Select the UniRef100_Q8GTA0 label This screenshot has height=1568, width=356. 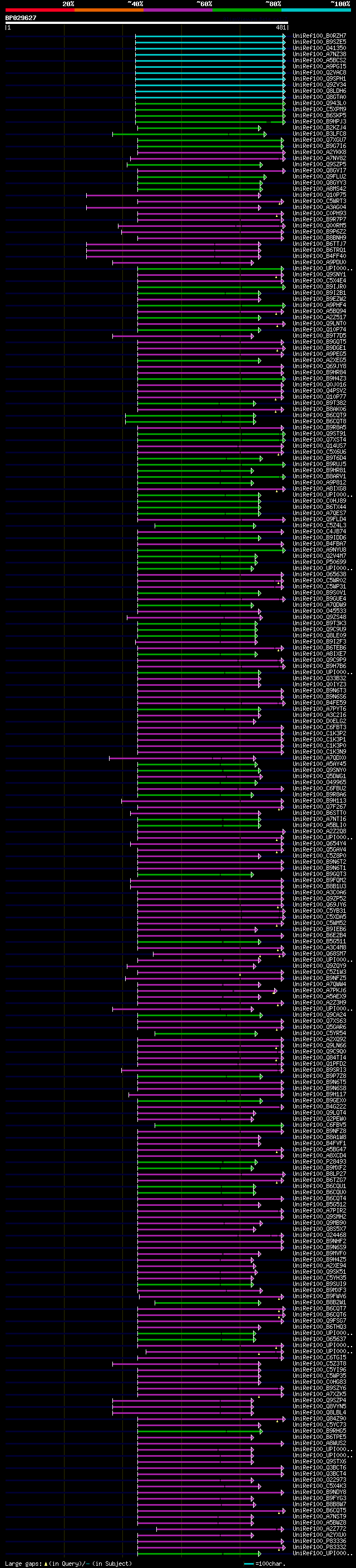click(x=319, y=97)
